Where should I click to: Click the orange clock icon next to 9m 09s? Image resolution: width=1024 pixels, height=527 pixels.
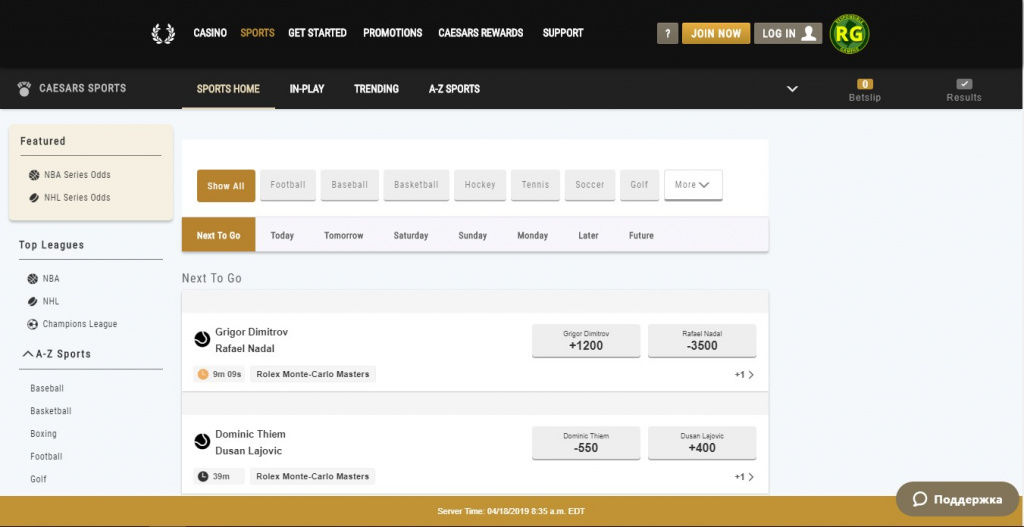202,374
